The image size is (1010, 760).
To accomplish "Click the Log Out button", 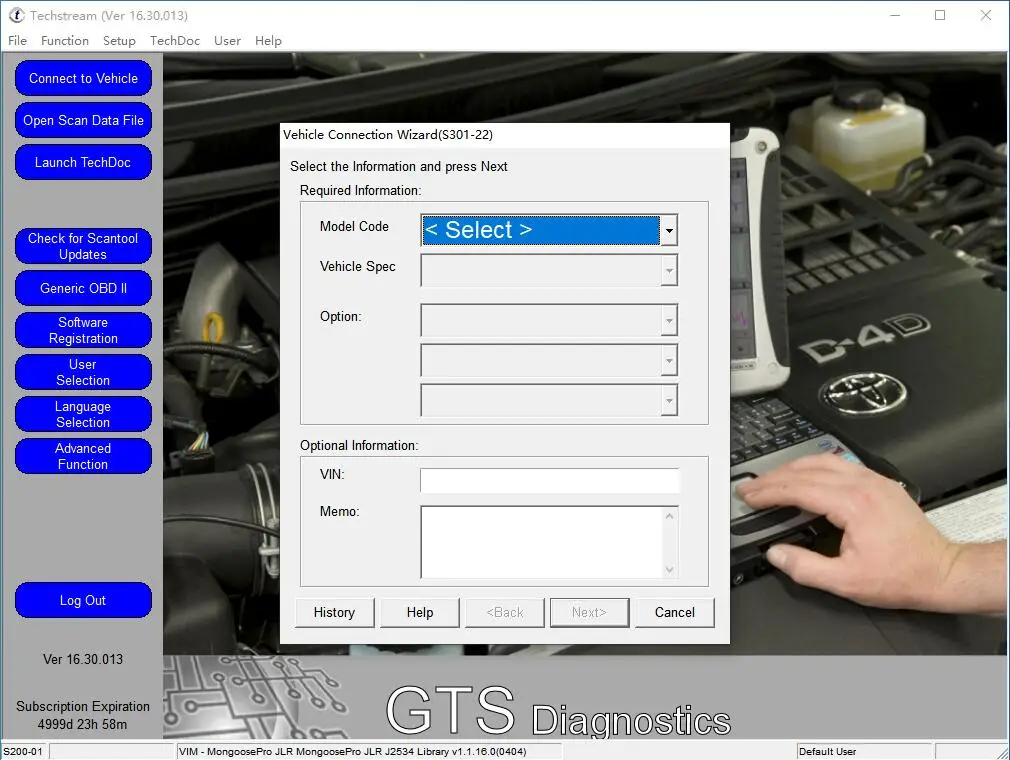I will click(83, 600).
